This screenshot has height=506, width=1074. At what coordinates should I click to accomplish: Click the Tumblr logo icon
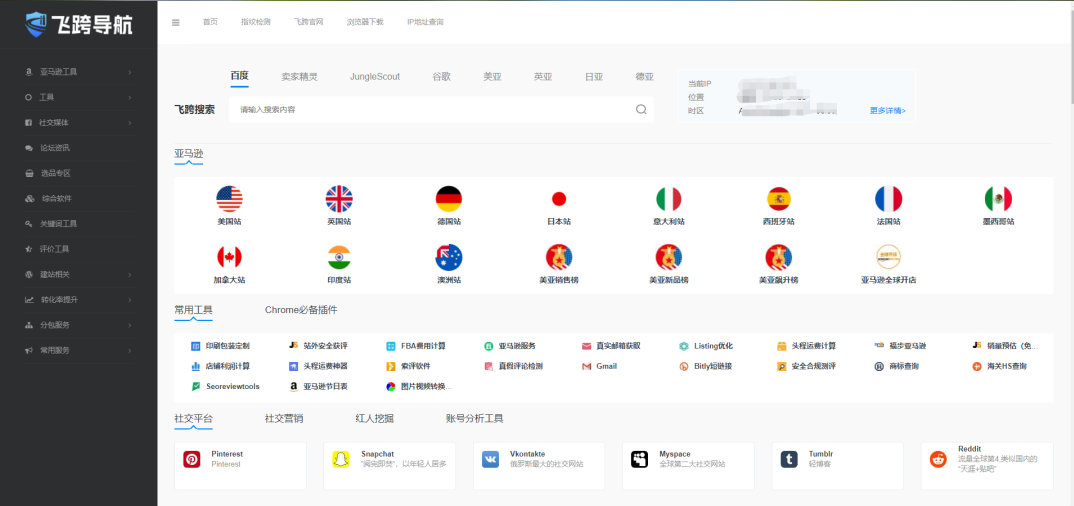coord(789,459)
